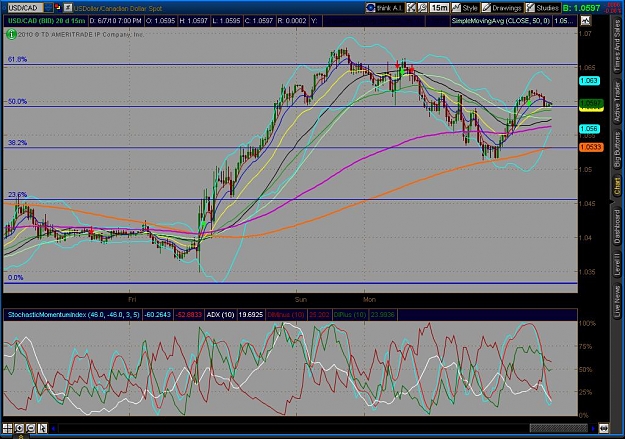
Task: Click the small colored link icon beside symbol box
Action: [58, 7]
